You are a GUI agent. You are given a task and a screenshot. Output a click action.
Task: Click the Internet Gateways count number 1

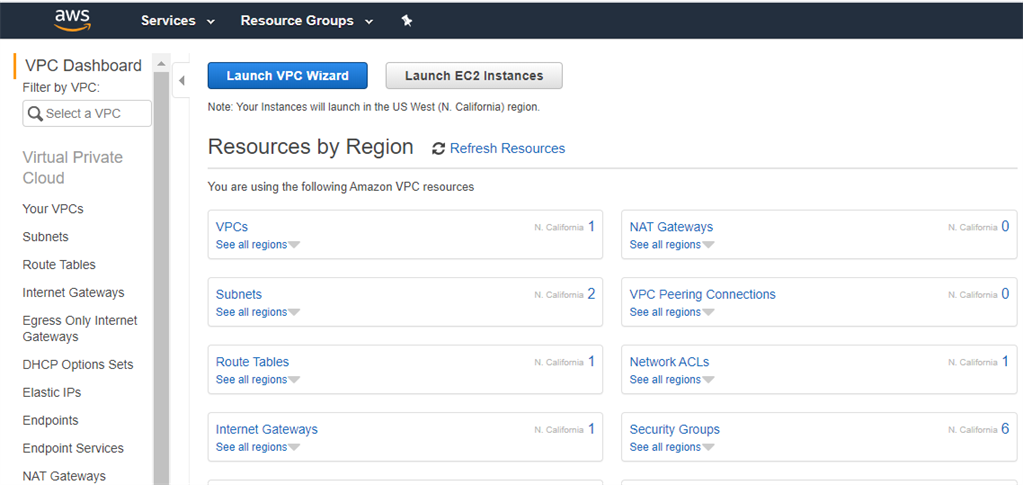[x=591, y=429]
